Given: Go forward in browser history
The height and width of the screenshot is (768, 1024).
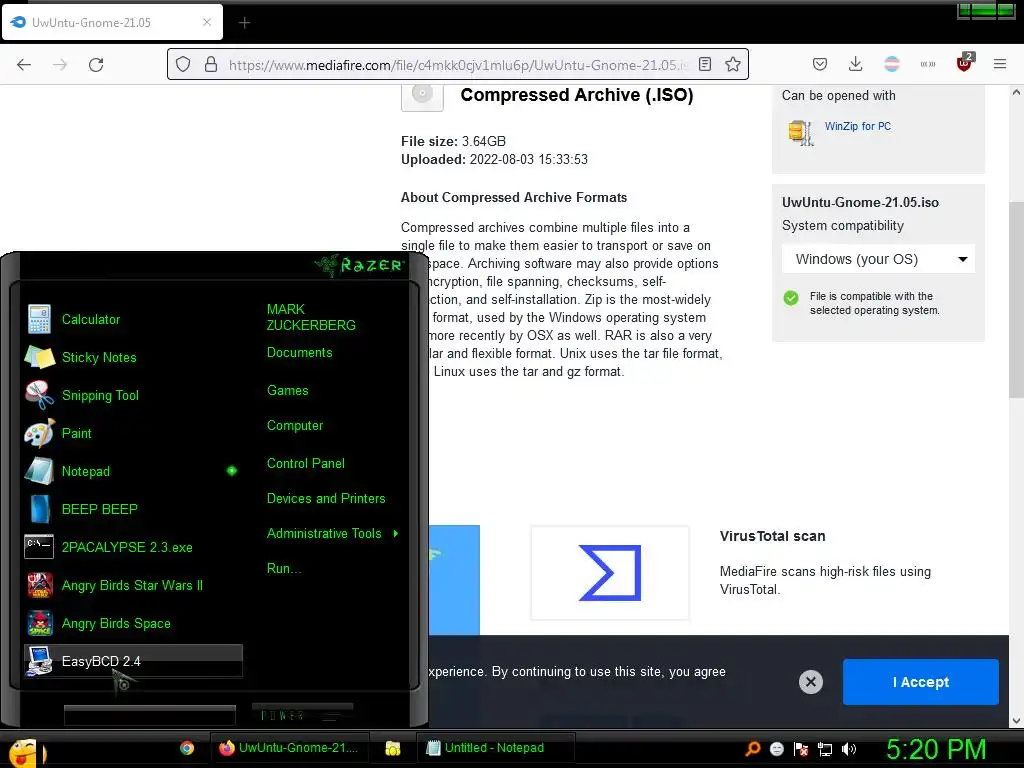Looking at the screenshot, I should (60, 65).
